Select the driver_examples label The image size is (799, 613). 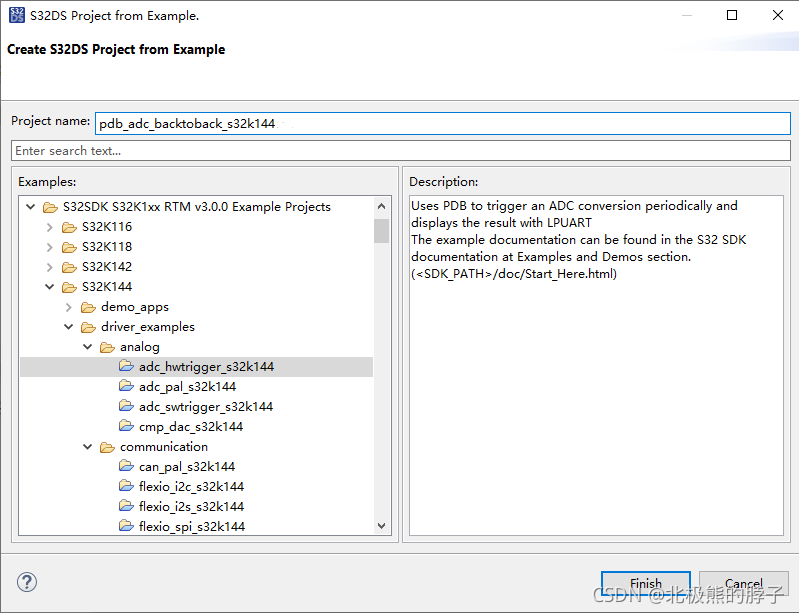point(148,327)
